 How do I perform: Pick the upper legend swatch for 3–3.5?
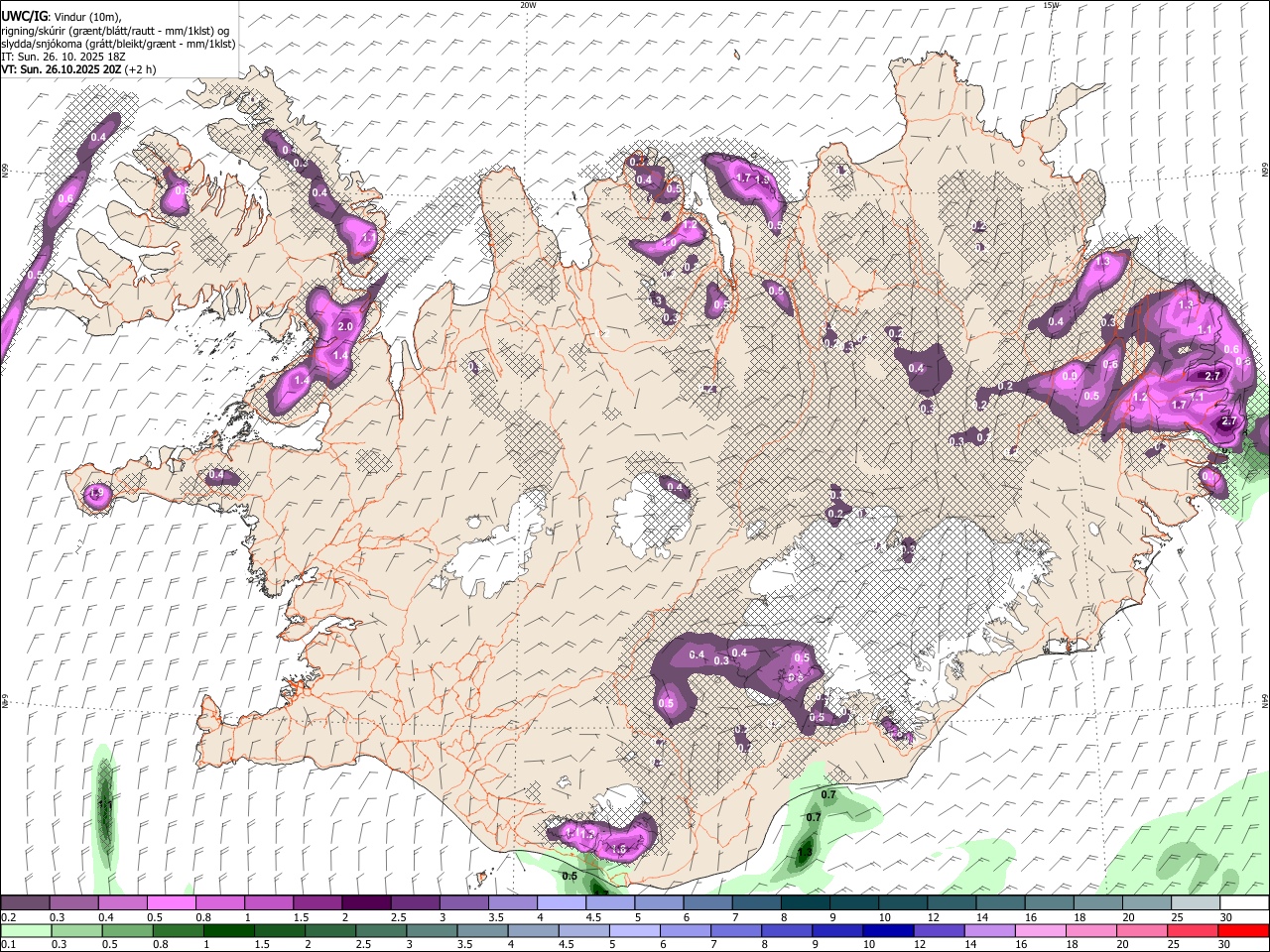pos(463,903)
